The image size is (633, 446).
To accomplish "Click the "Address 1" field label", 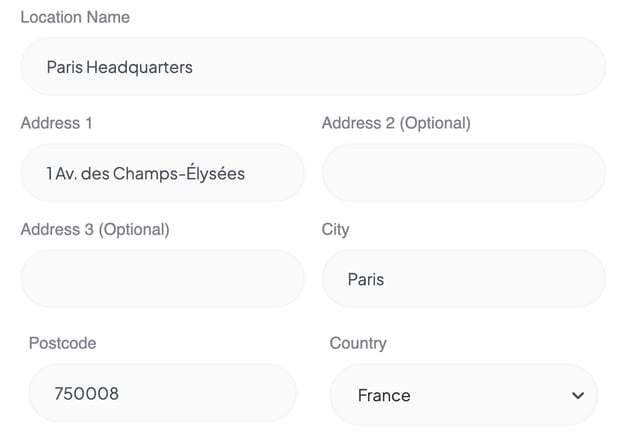I will coord(57,123).
